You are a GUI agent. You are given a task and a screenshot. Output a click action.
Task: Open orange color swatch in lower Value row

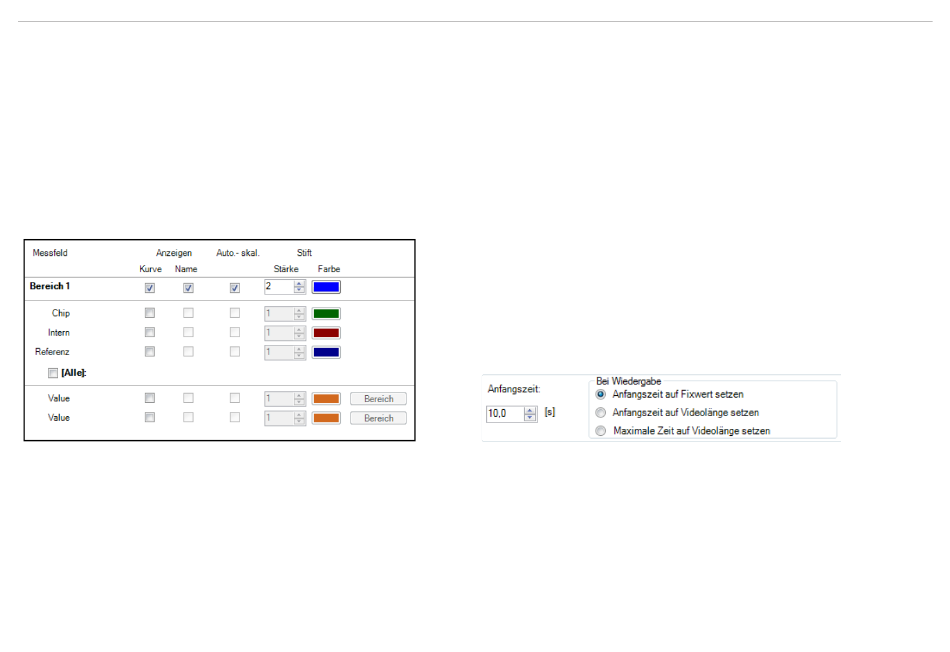click(326, 418)
